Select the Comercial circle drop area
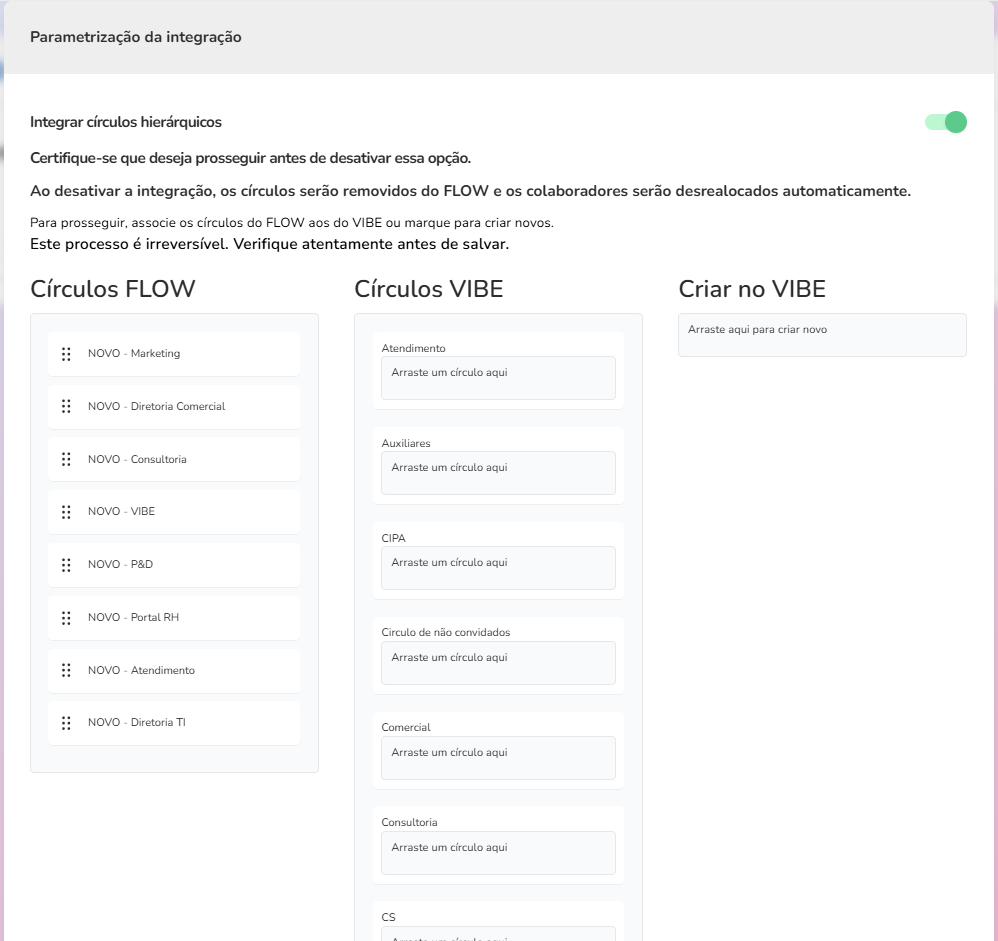Image resolution: width=998 pixels, height=941 pixels. (498, 758)
